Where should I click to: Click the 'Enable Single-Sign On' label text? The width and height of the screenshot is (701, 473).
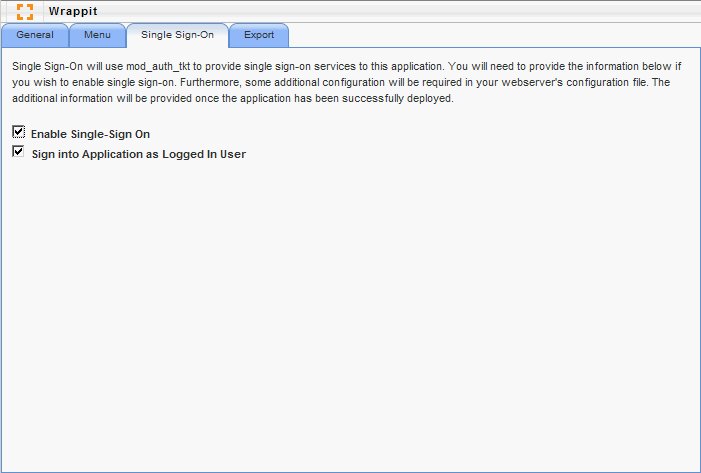(90, 133)
